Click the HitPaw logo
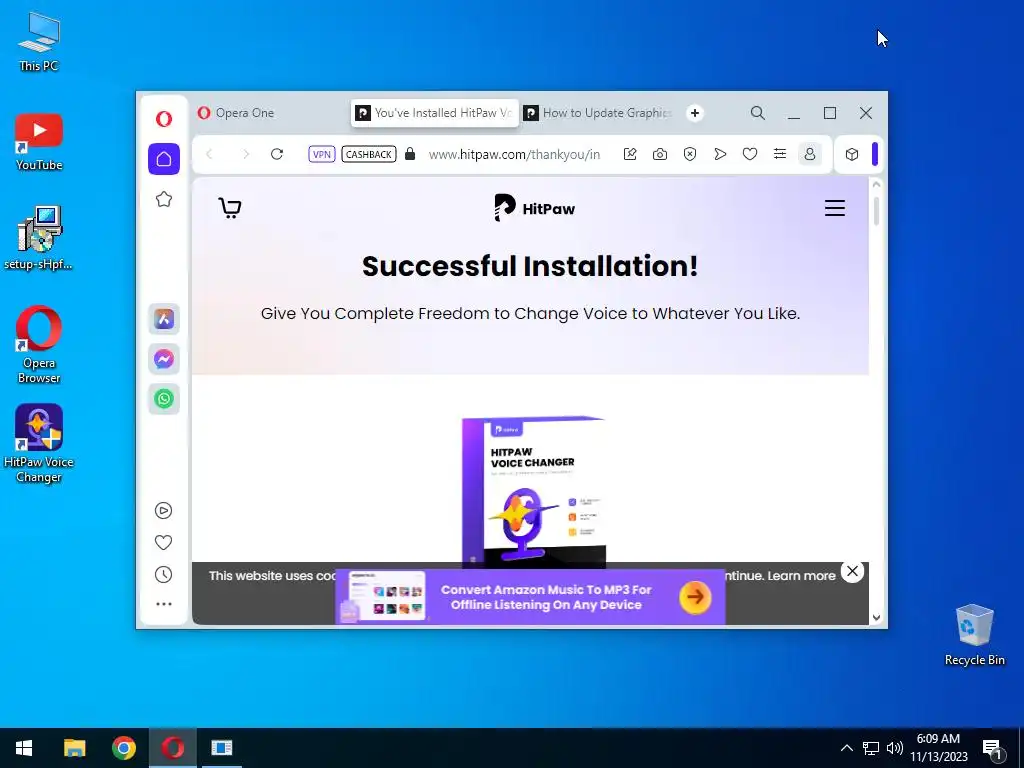The image size is (1024, 768). (535, 208)
